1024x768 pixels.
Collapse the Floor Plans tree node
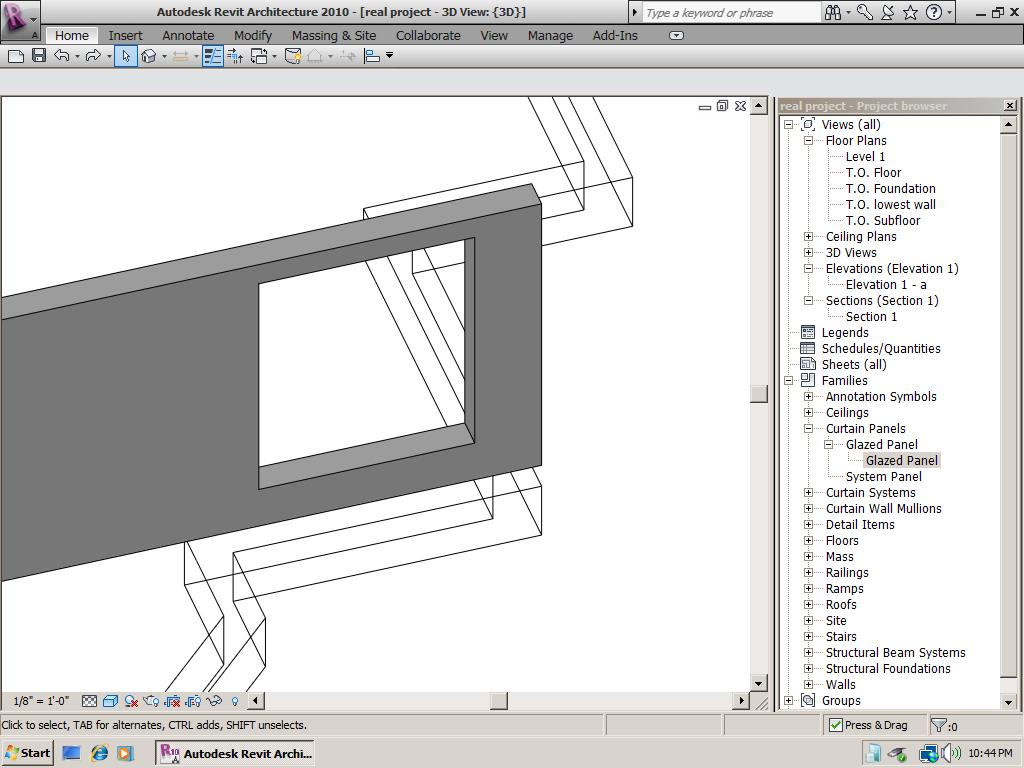tap(808, 141)
